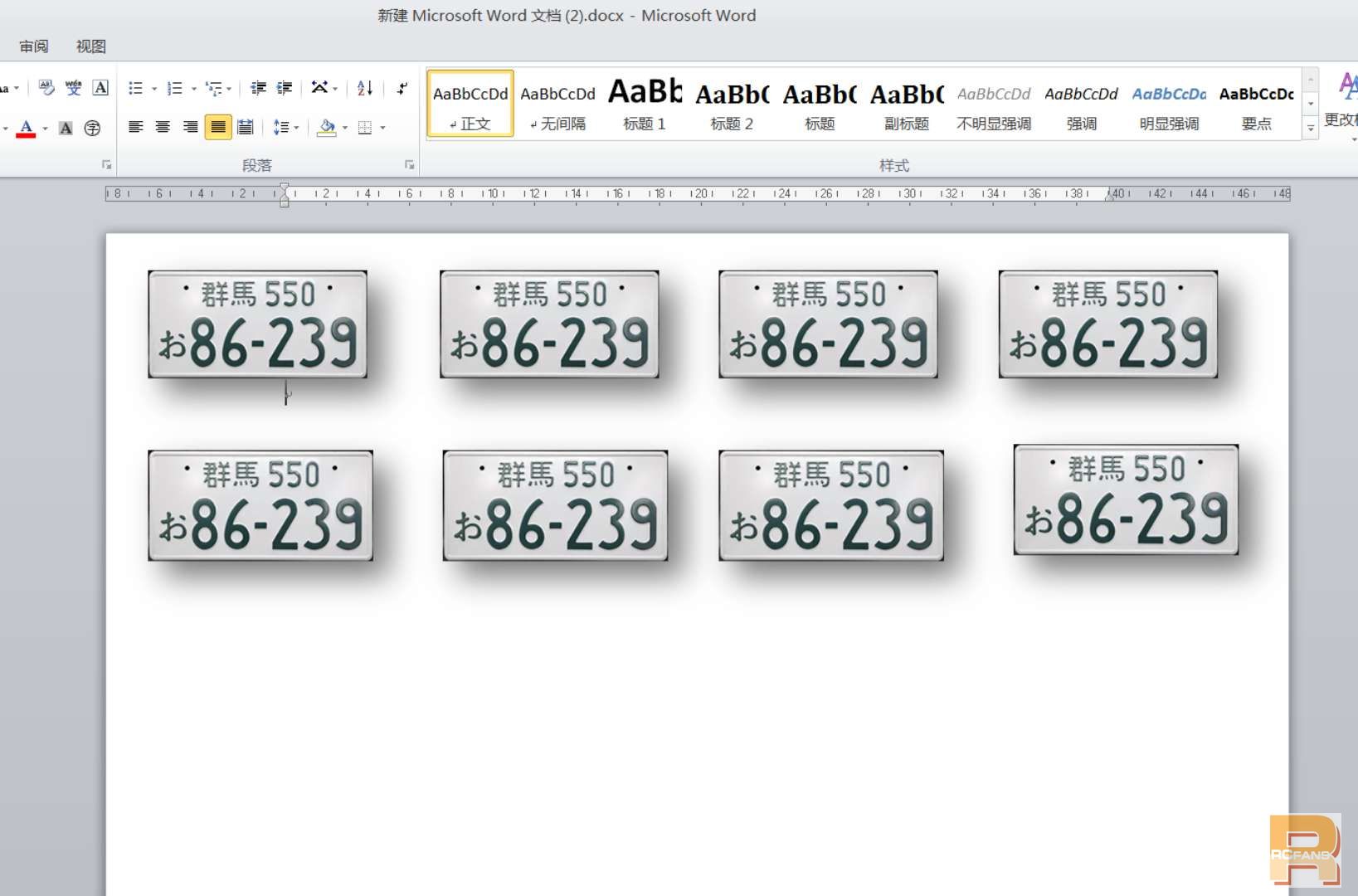This screenshot has width=1358, height=896.
Task: Open Change Case Aa dropdown arrow
Action: tap(16, 89)
